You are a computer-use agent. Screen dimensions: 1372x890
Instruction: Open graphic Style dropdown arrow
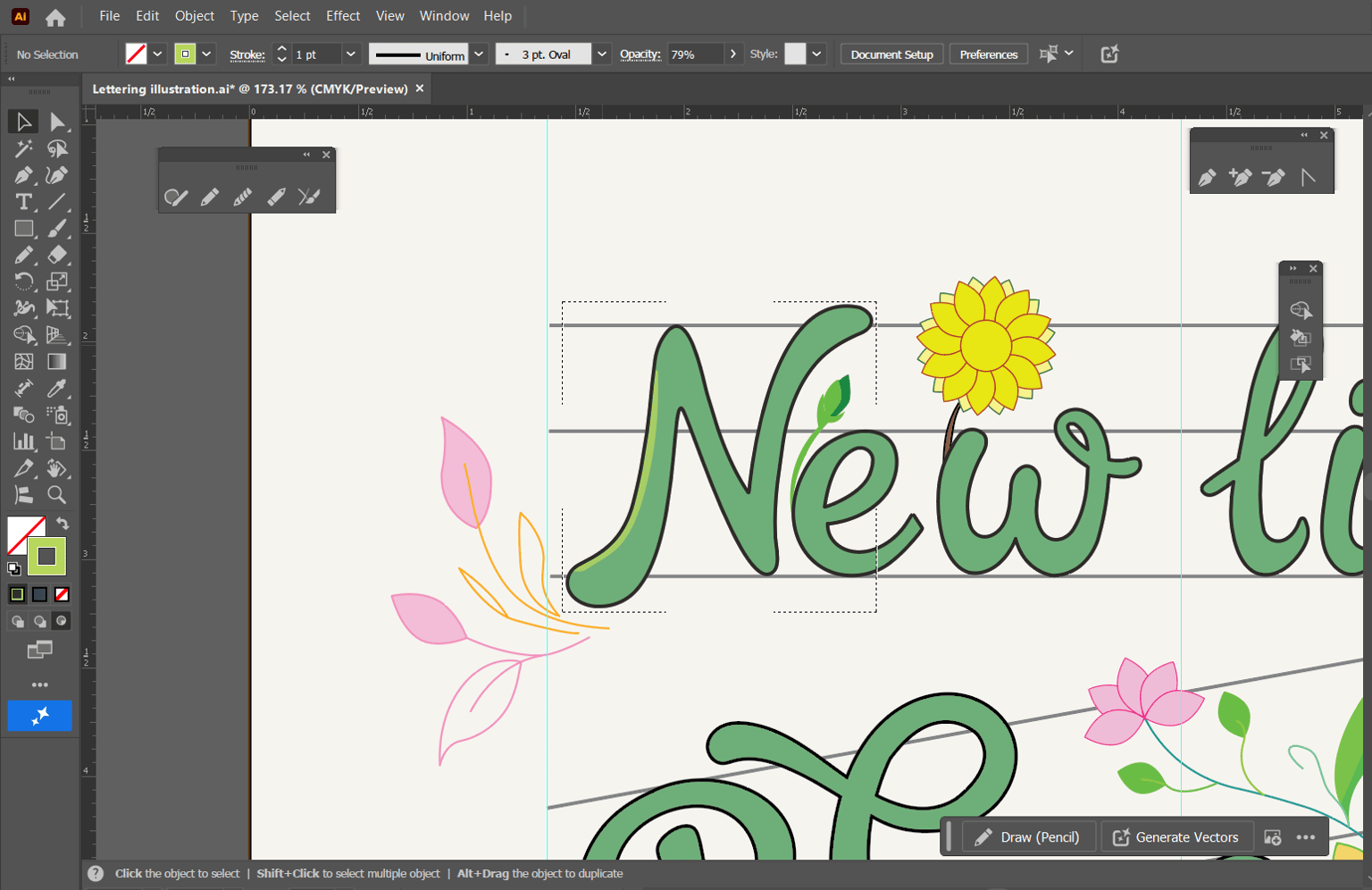pyautogui.click(x=816, y=55)
